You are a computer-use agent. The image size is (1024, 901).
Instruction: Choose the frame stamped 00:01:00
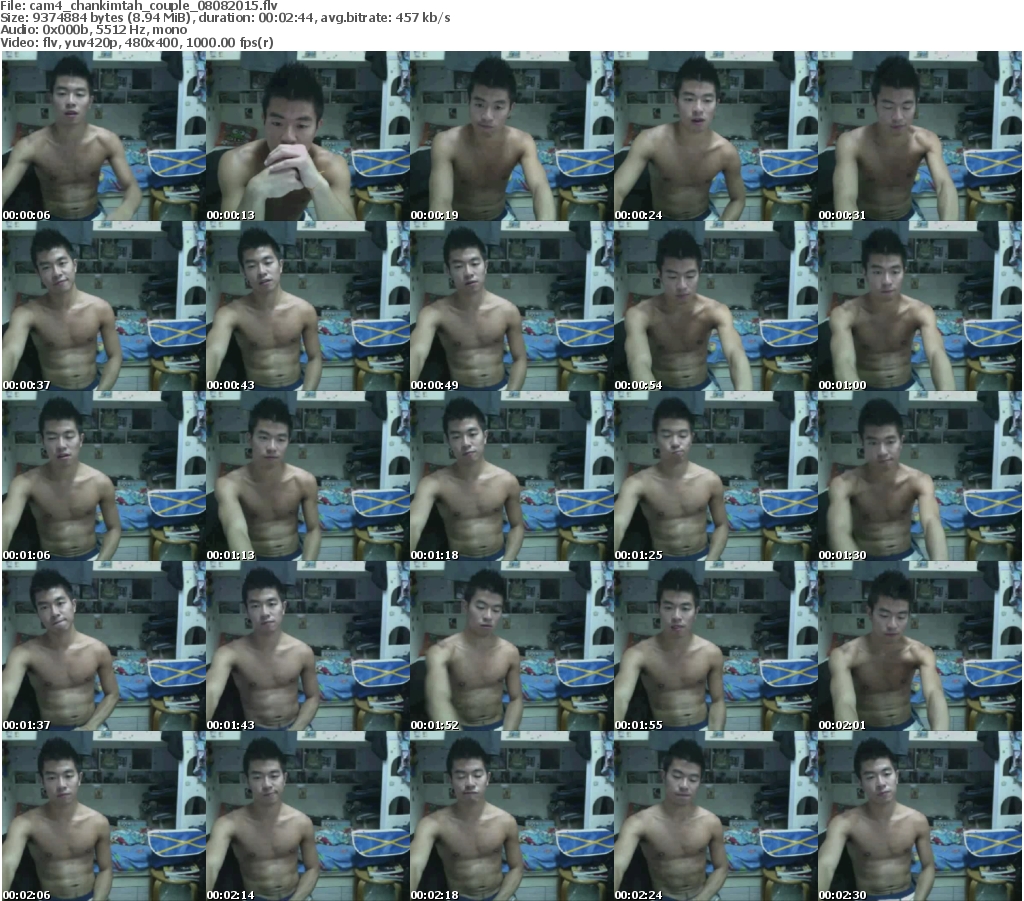(920, 306)
